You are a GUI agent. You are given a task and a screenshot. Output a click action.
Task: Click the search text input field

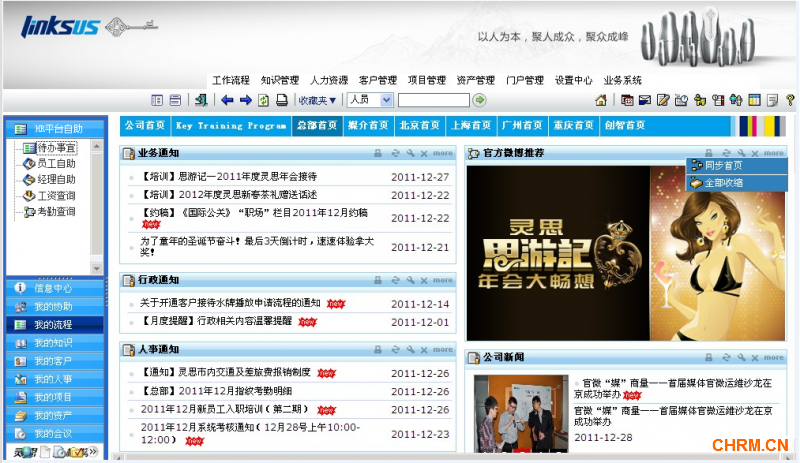pos(434,100)
